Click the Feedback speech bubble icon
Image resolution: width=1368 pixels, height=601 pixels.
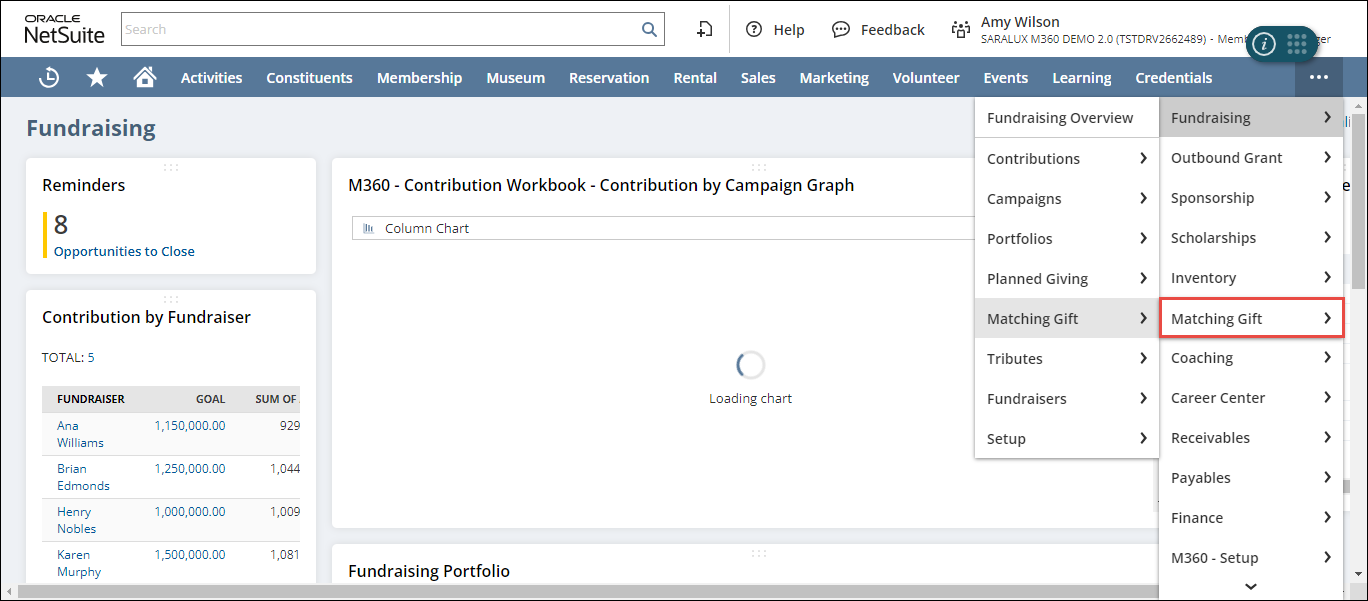841,30
